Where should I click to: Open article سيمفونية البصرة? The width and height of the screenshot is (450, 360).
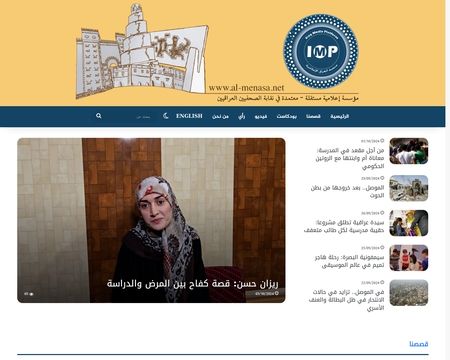(349, 261)
